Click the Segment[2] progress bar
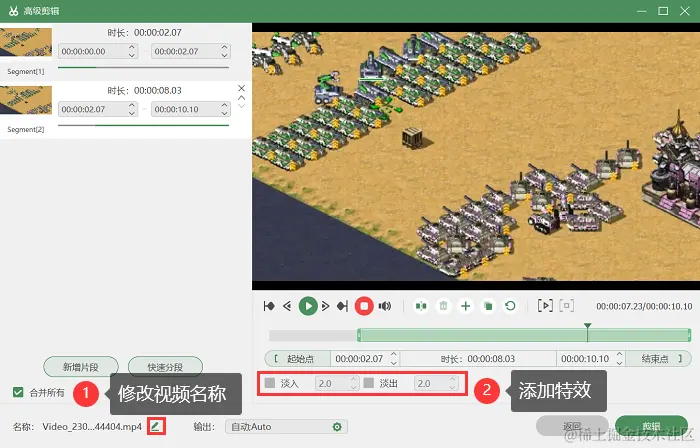The height and width of the screenshot is (448, 700). [x=143, y=125]
